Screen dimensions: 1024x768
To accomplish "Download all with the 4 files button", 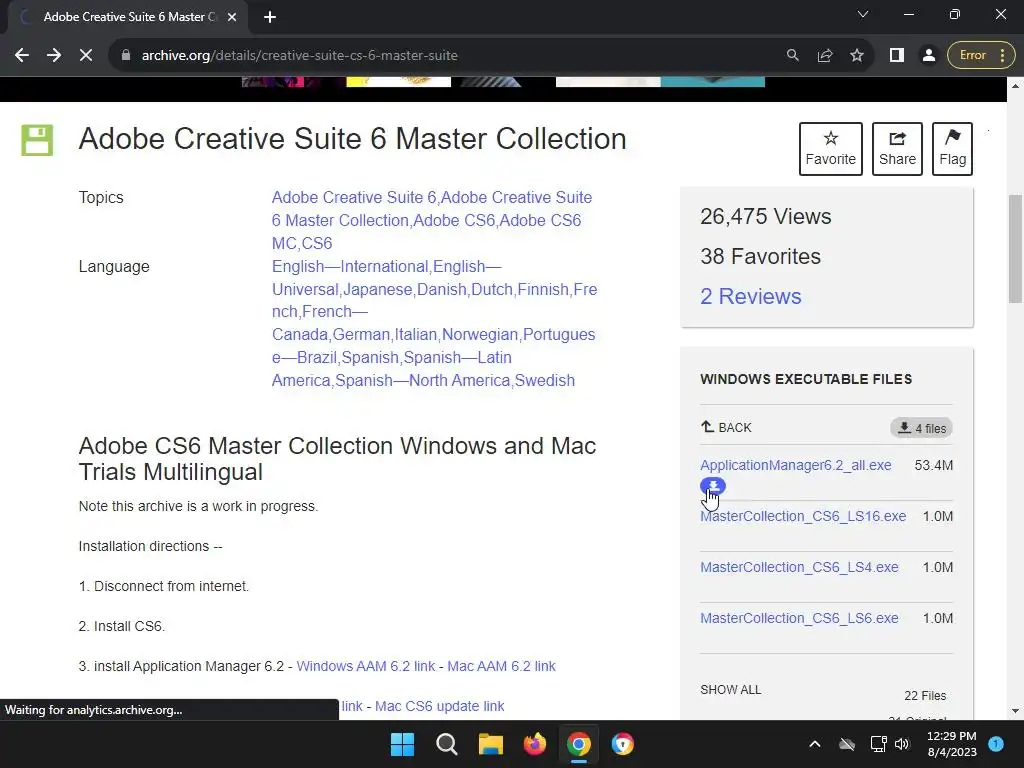I will (x=921, y=428).
